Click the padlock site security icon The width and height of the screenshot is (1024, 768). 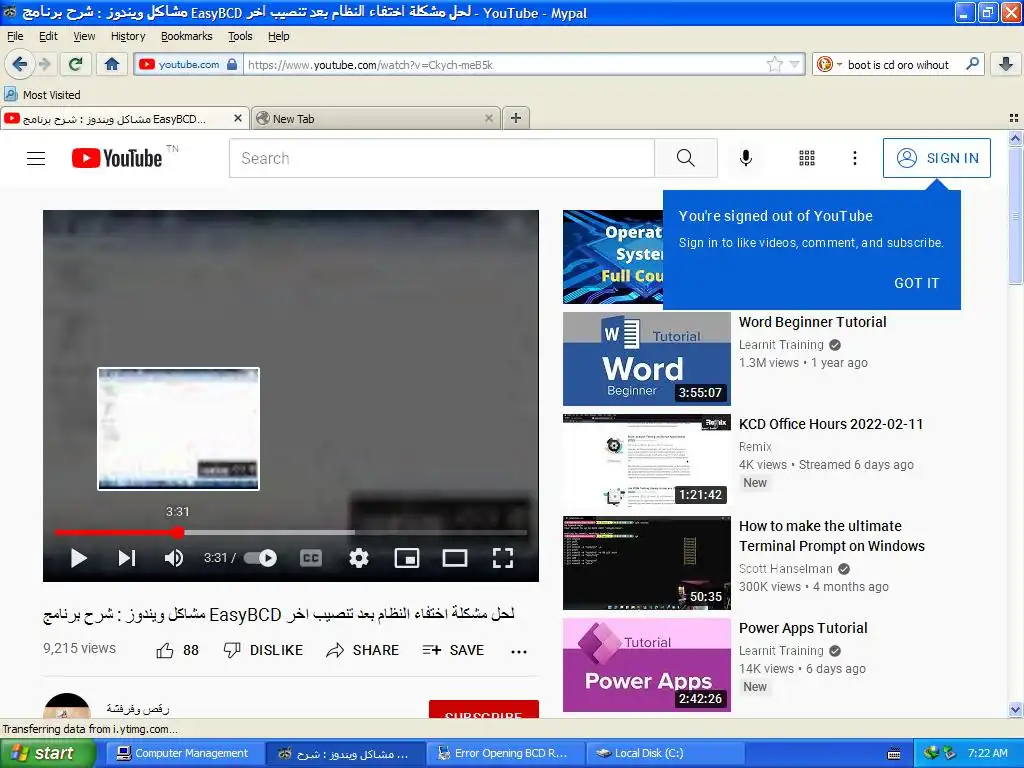[x=232, y=64]
